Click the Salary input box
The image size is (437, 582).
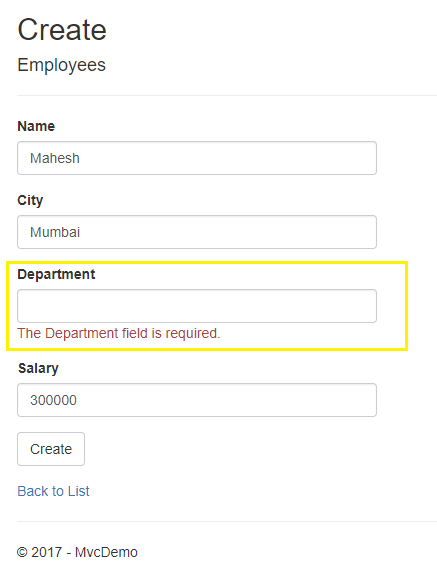197,400
